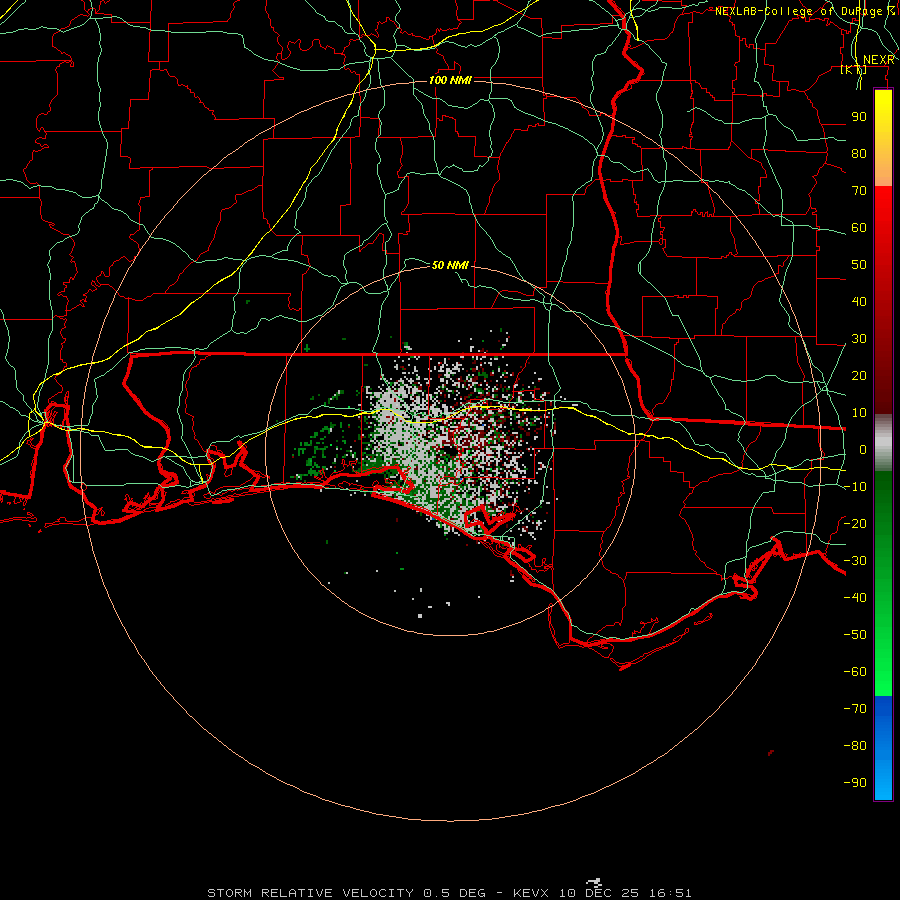
Task: Select the 50 value on velocity scale
Action: coord(859,265)
